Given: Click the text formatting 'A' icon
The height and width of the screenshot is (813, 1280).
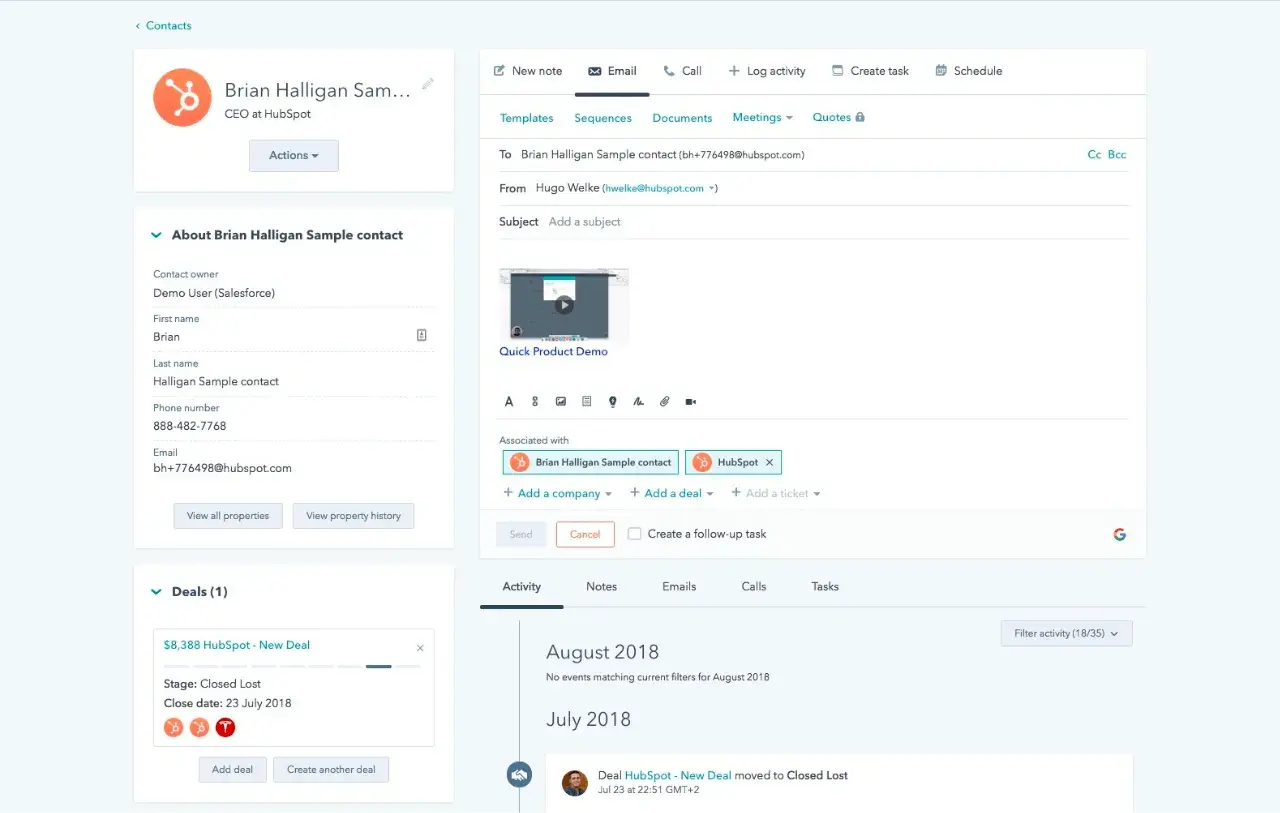Looking at the screenshot, I should coord(509,402).
